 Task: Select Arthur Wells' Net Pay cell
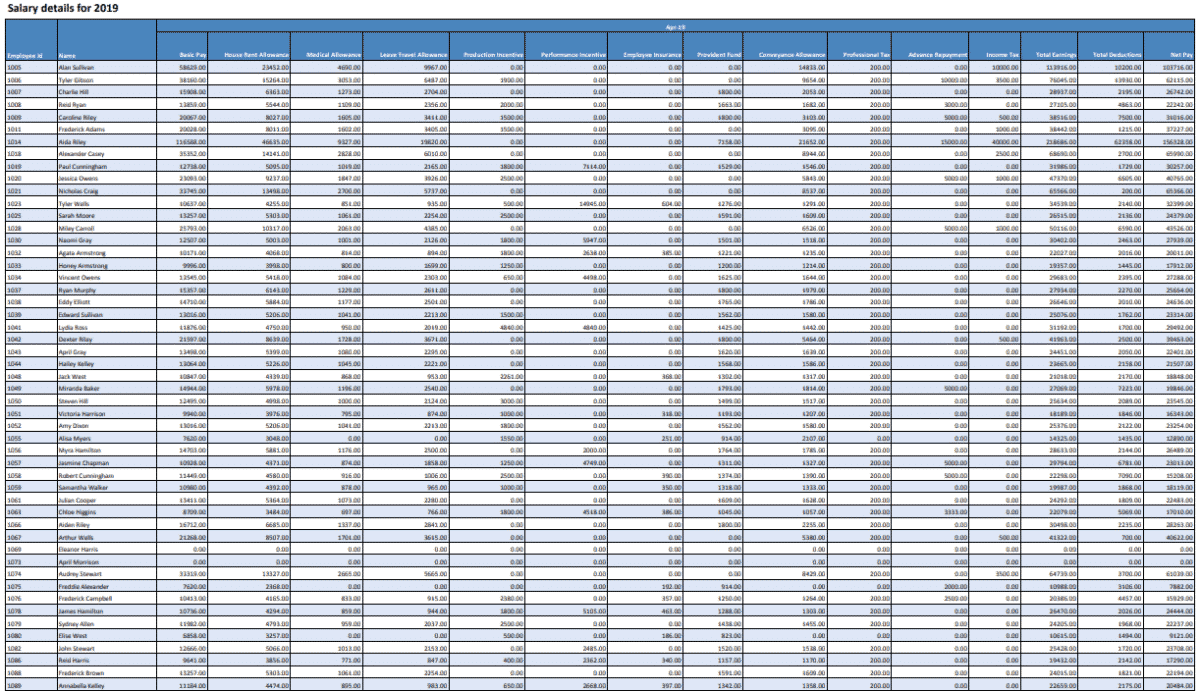click(1172, 537)
